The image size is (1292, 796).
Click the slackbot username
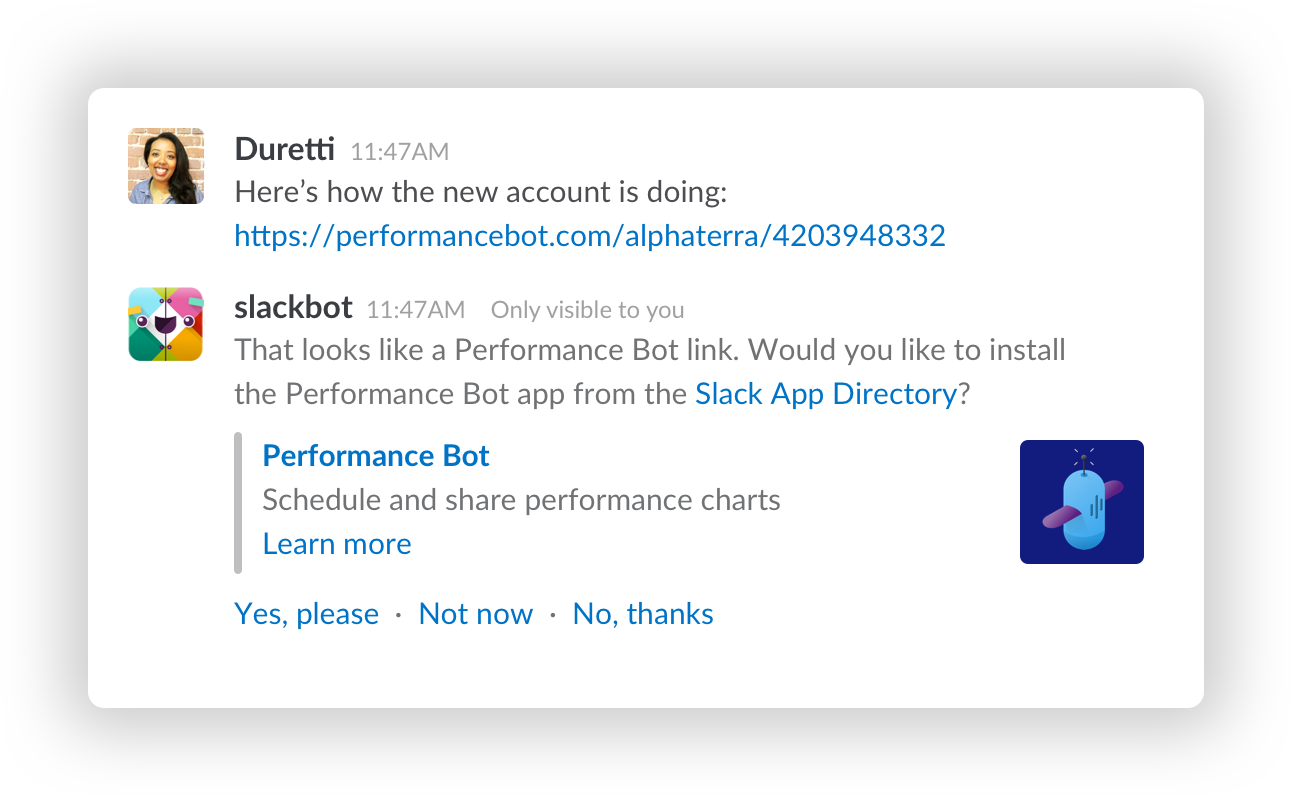click(x=293, y=307)
